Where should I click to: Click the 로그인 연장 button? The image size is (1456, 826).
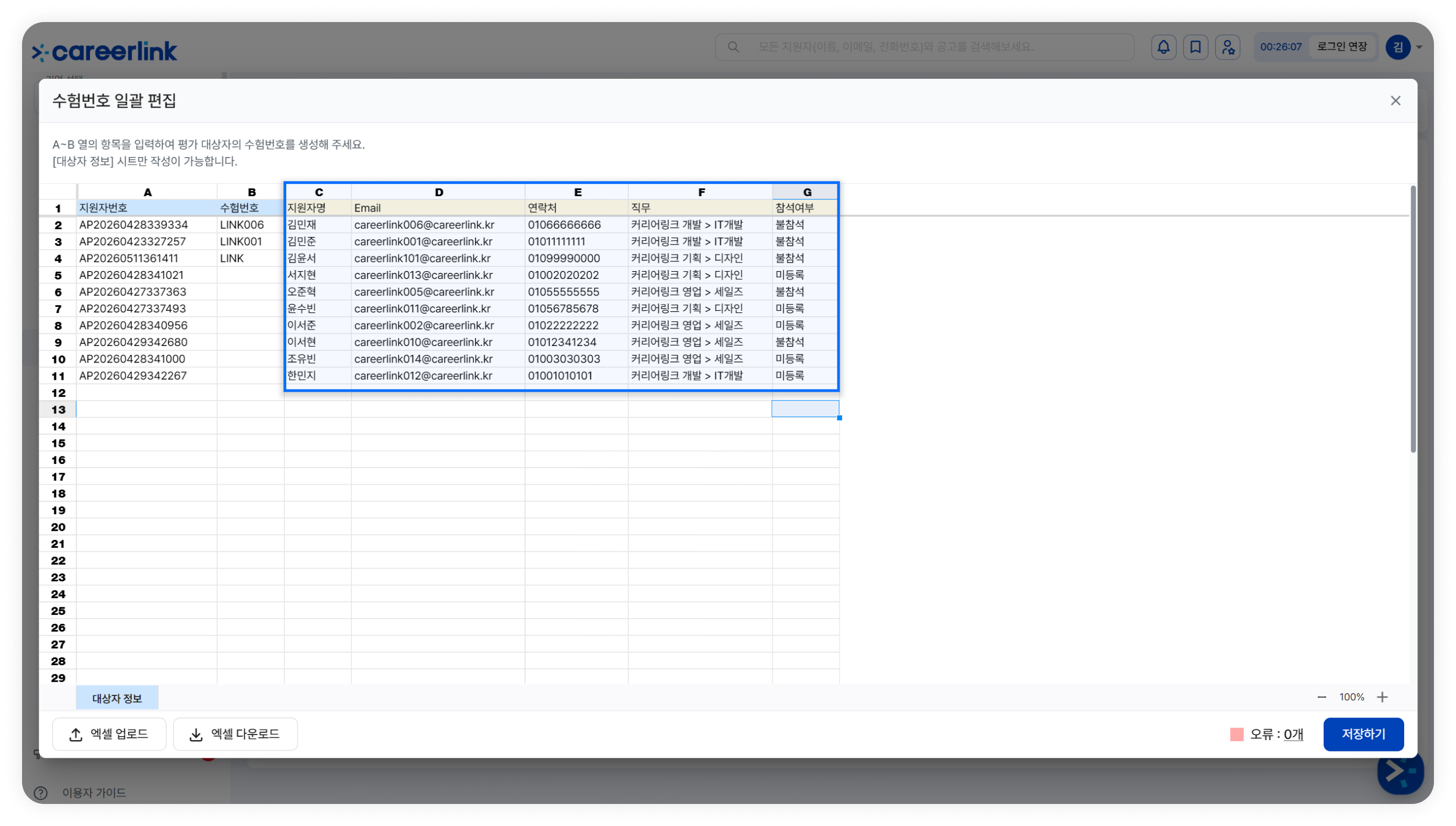coord(1341,46)
